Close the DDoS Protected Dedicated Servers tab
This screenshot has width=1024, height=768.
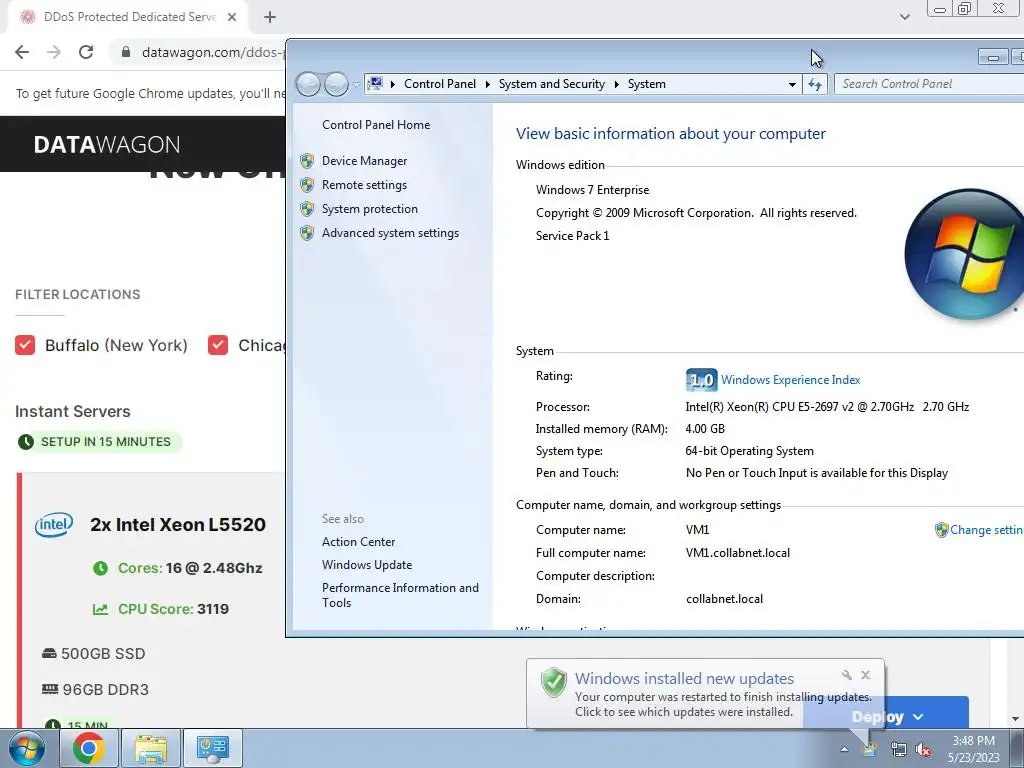pyautogui.click(x=232, y=17)
